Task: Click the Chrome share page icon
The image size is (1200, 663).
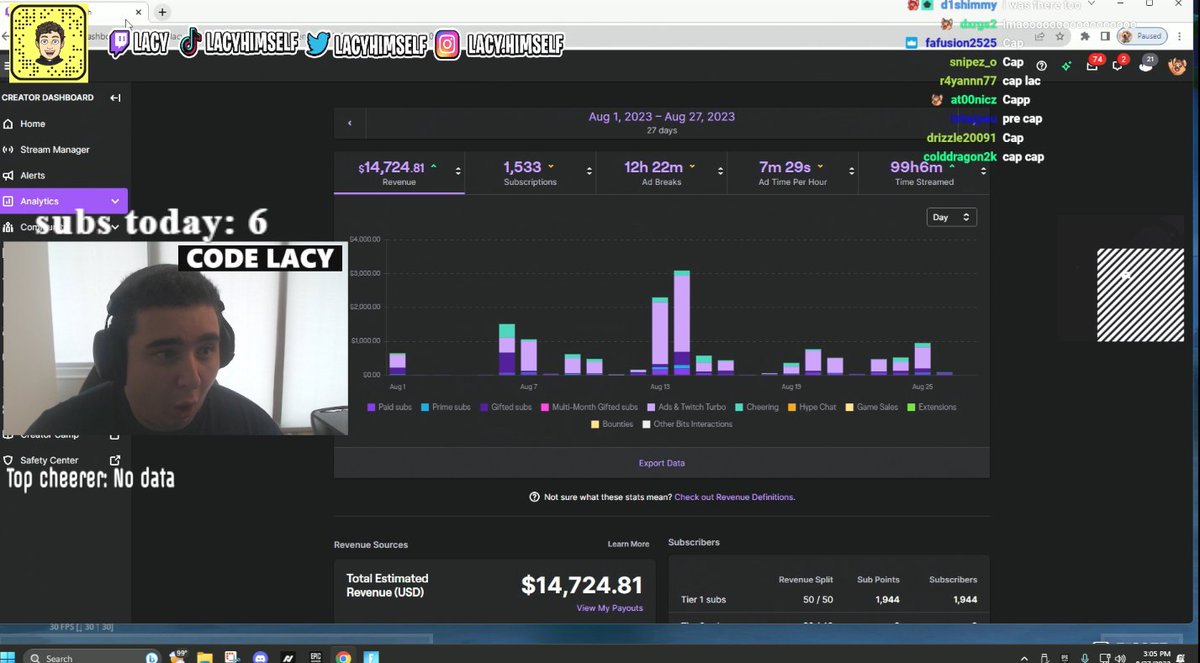Action: pyautogui.click(x=1039, y=36)
